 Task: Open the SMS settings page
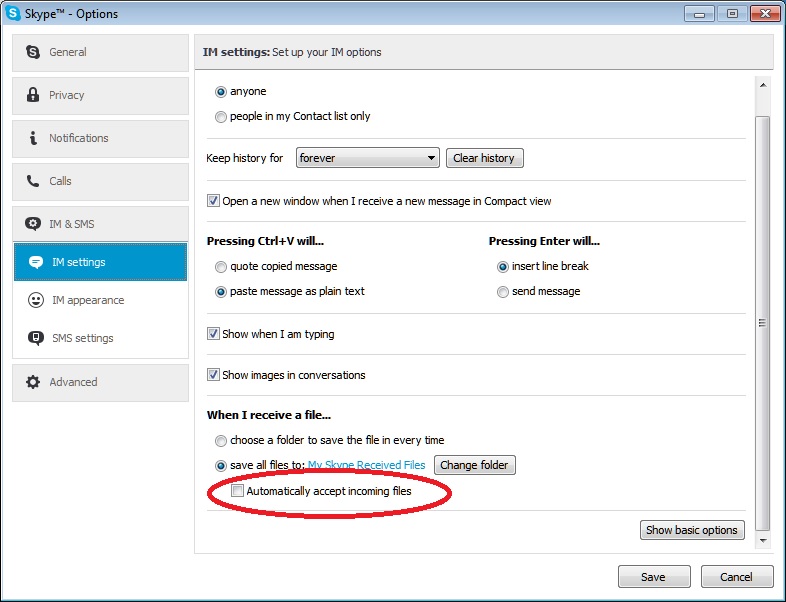point(100,338)
